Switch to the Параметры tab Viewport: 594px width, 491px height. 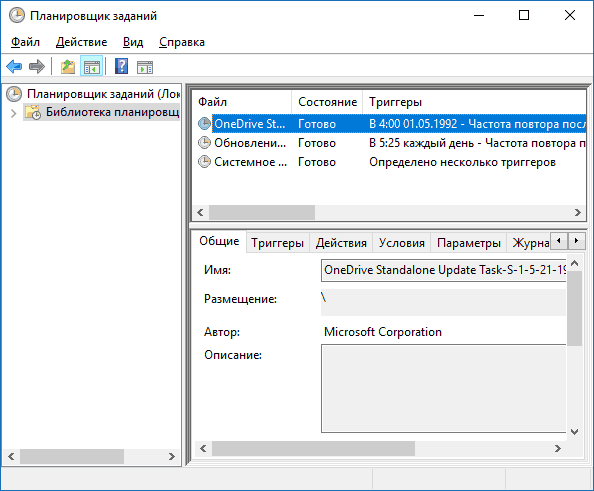tap(469, 243)
